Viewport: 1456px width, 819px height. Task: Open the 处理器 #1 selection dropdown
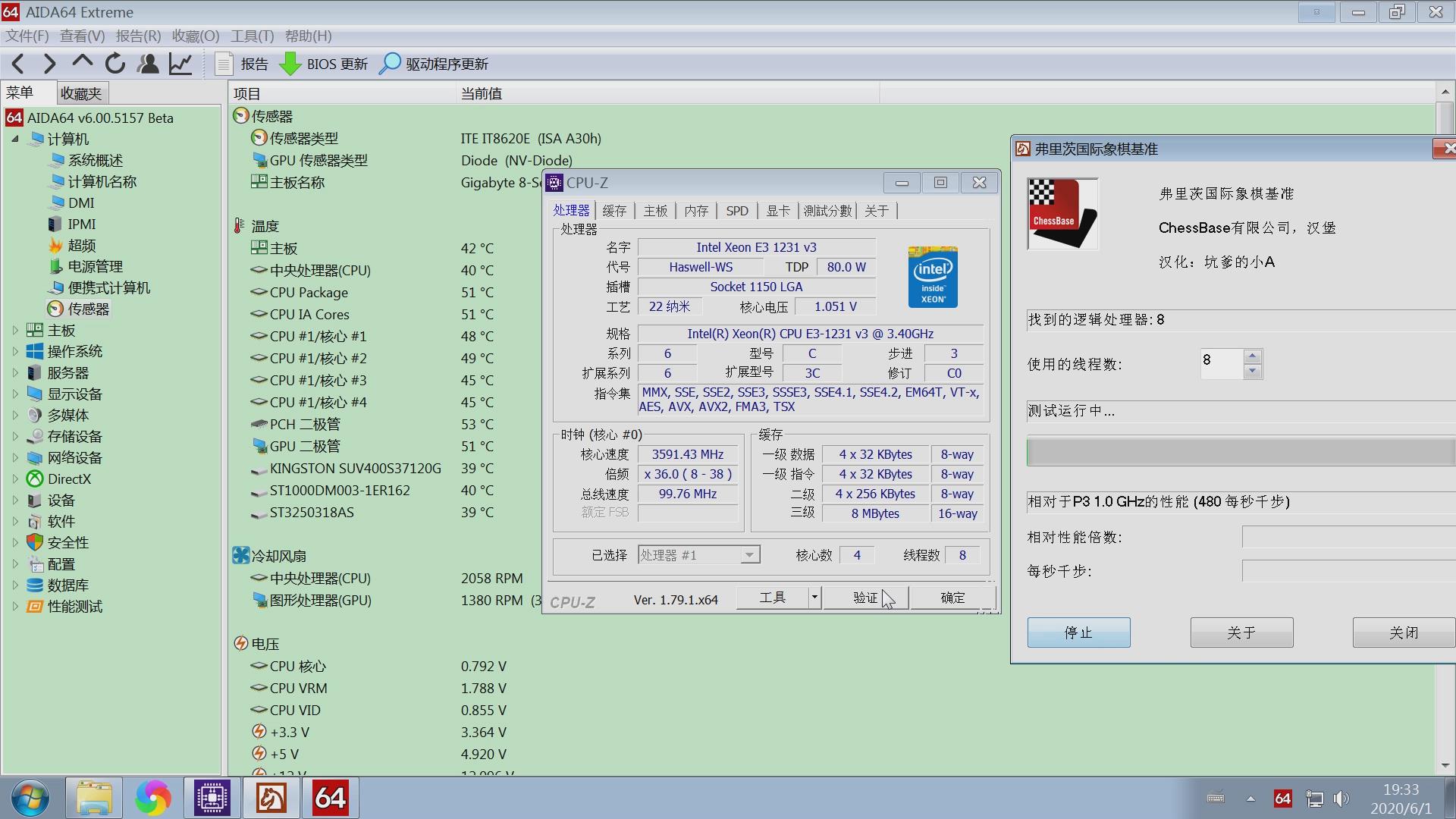[x=749, y=555]
